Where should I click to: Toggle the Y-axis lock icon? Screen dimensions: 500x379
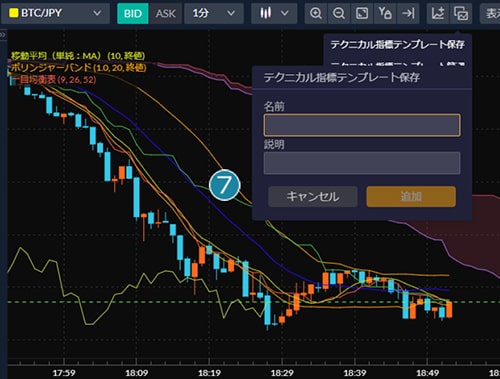pyautogui.click(x=385, y=13)
